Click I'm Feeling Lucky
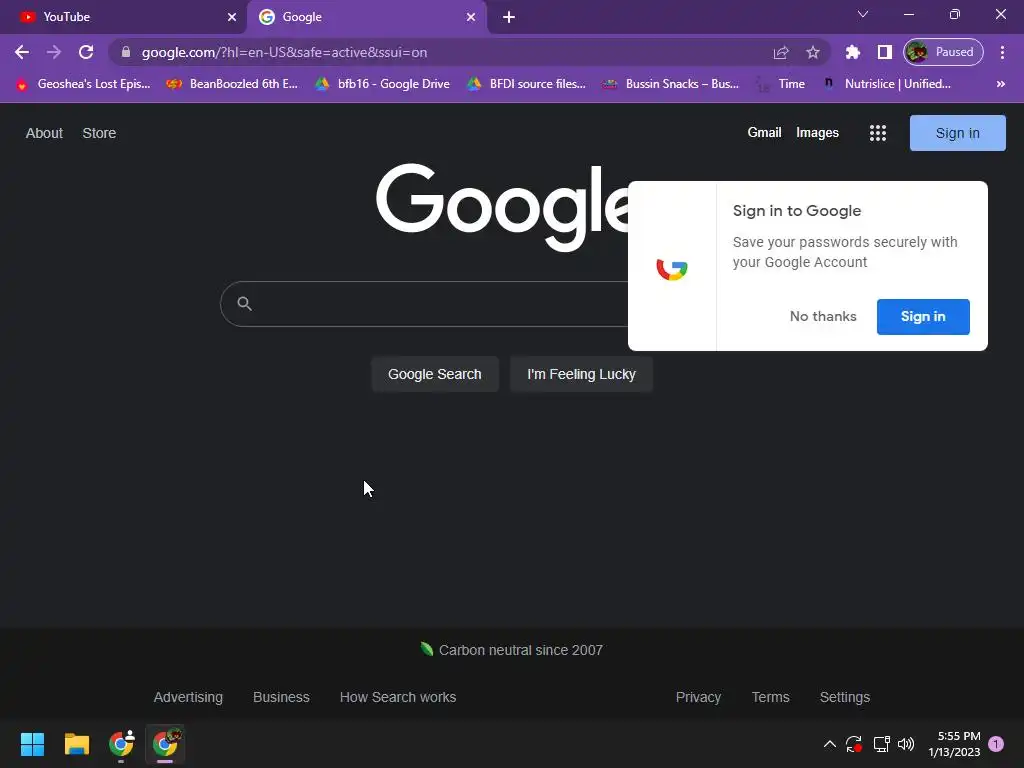Image resolution: width=1024 pixels, height=768 pixels. [x=581, y=374]
